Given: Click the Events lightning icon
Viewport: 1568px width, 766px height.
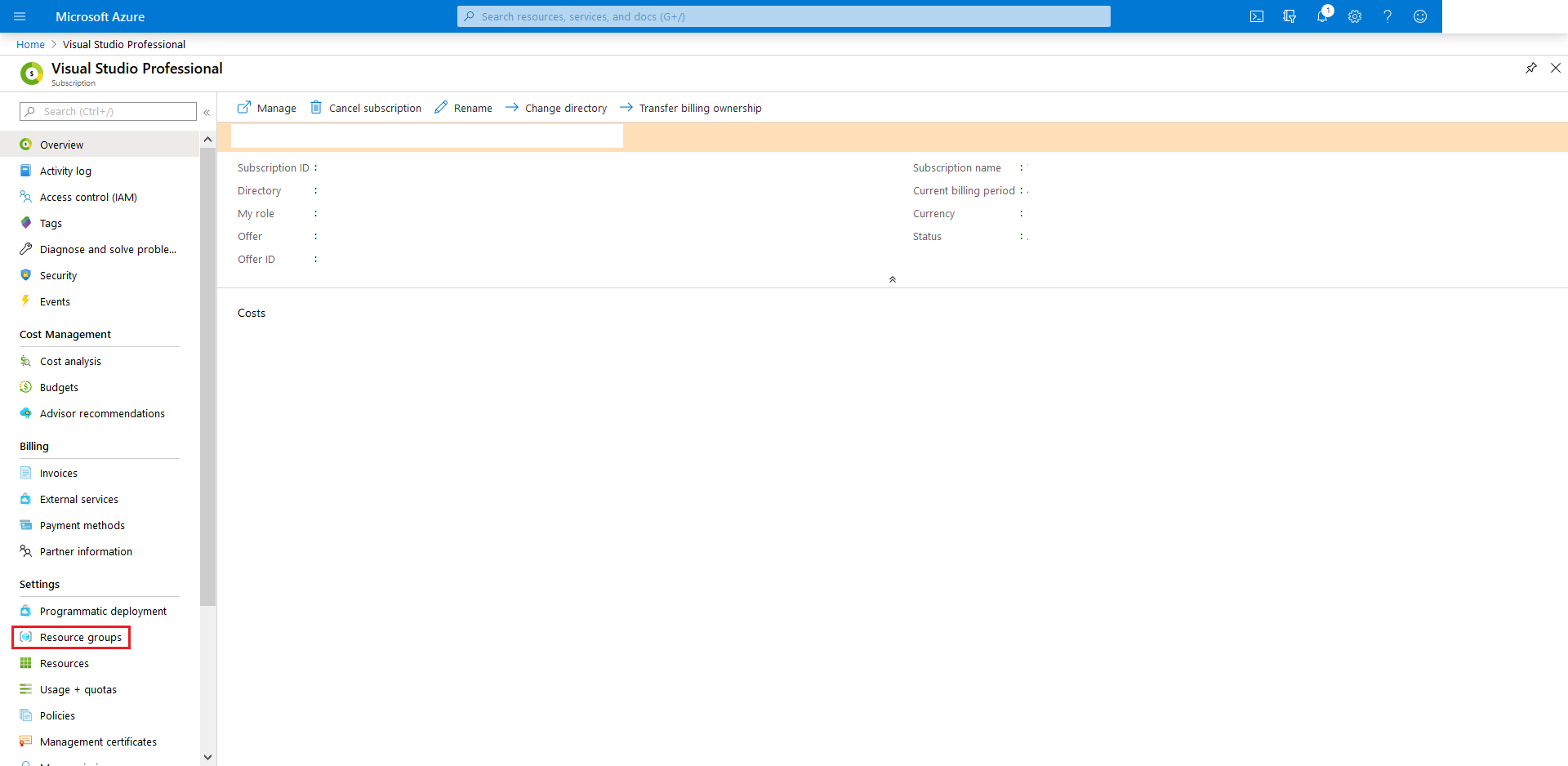Looking at the screenshot, I should coord(26,301).
